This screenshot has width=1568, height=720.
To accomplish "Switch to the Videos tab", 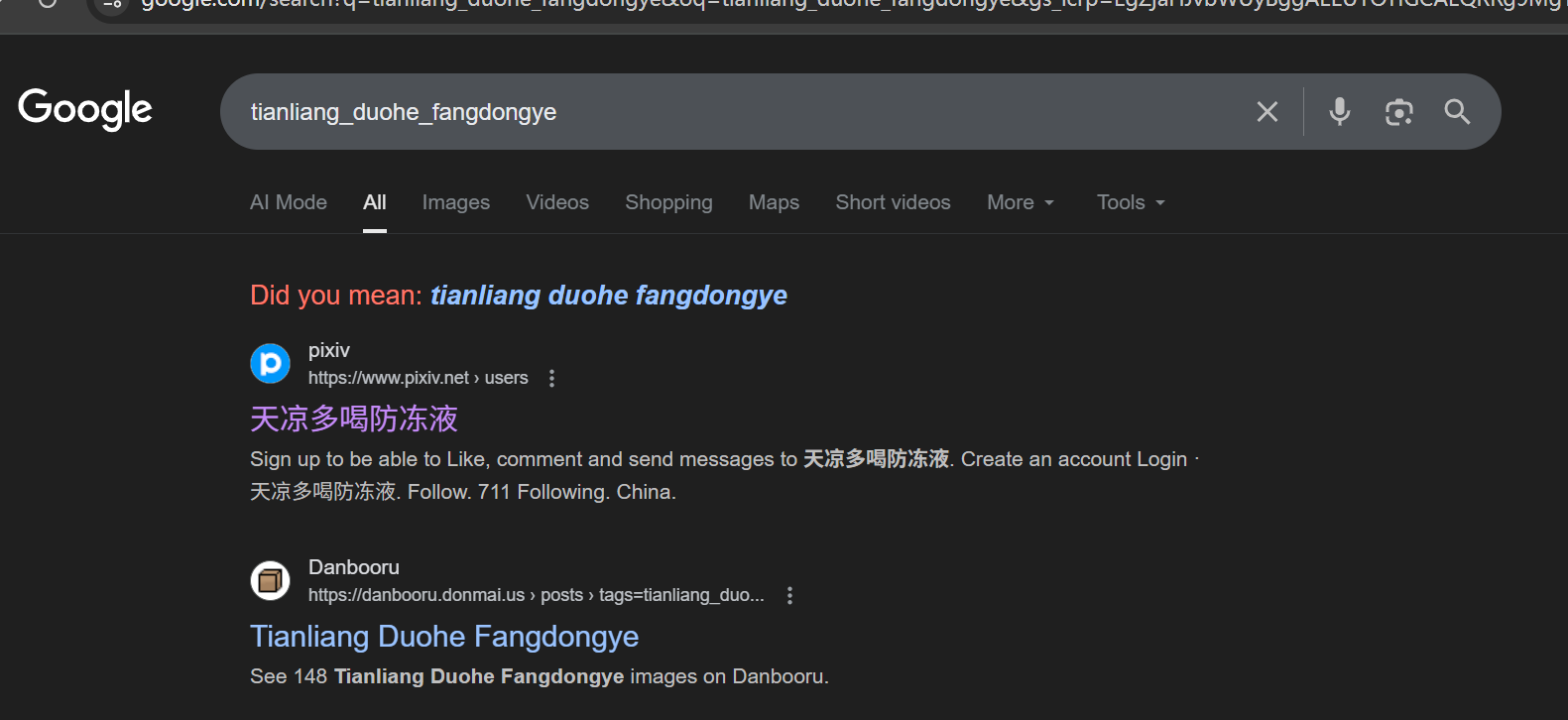I will [557, 202].
